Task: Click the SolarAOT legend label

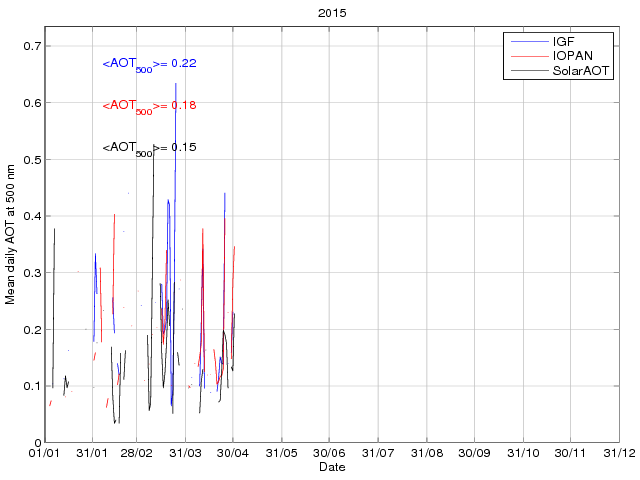Action: tap(582, 72)
